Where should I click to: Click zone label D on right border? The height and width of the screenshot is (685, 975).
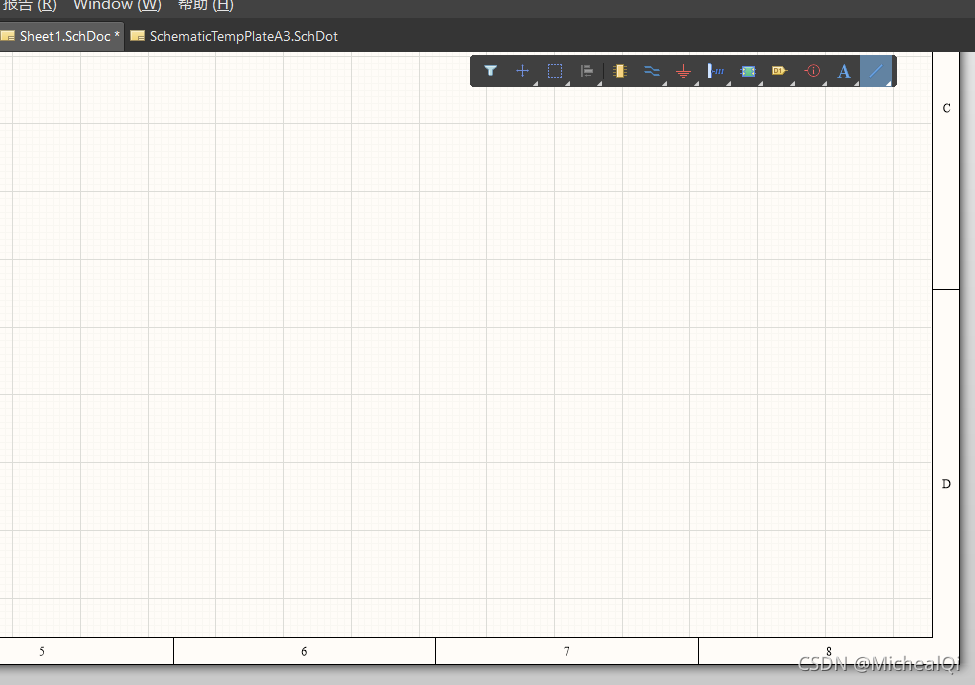tap(946, 484)
